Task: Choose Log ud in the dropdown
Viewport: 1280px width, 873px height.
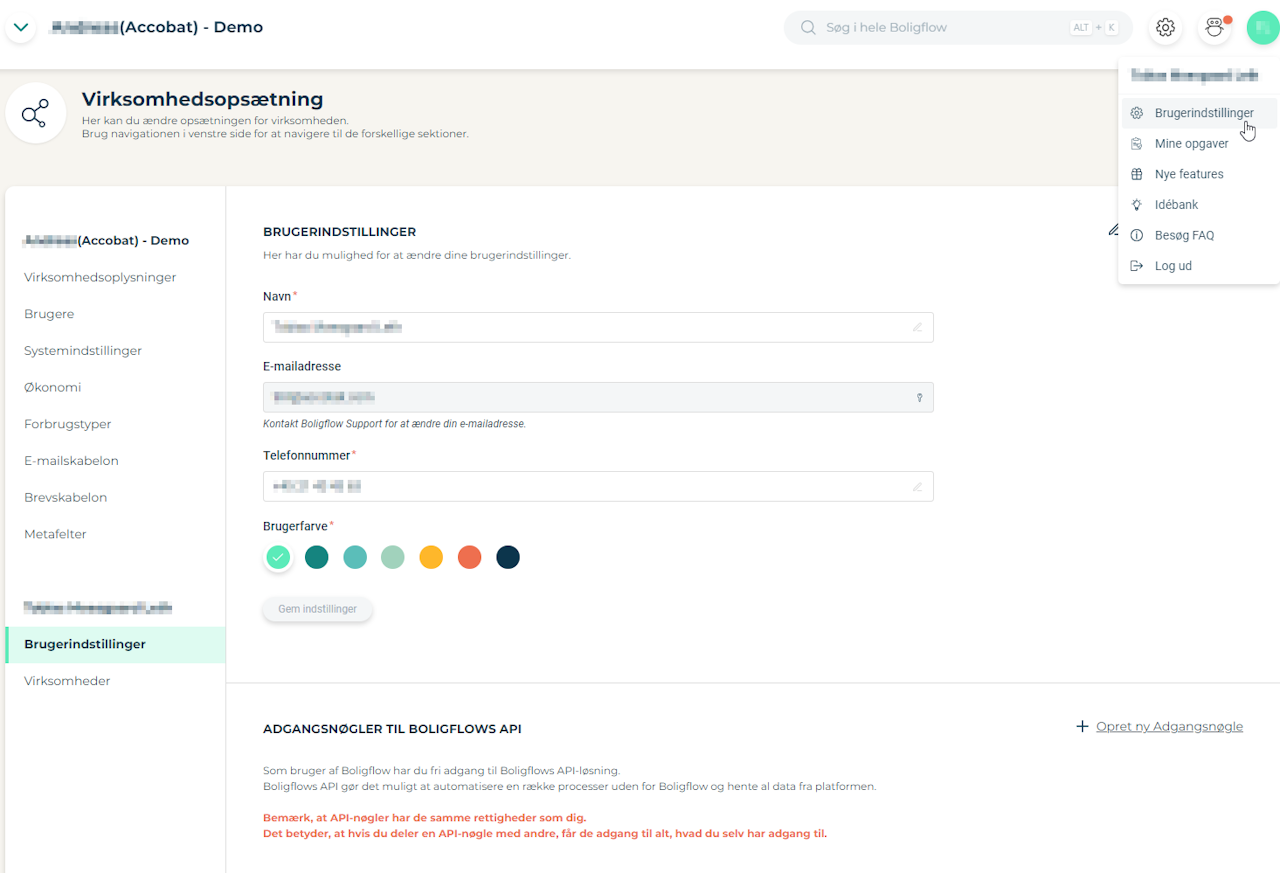Action: pos(1173,266)
